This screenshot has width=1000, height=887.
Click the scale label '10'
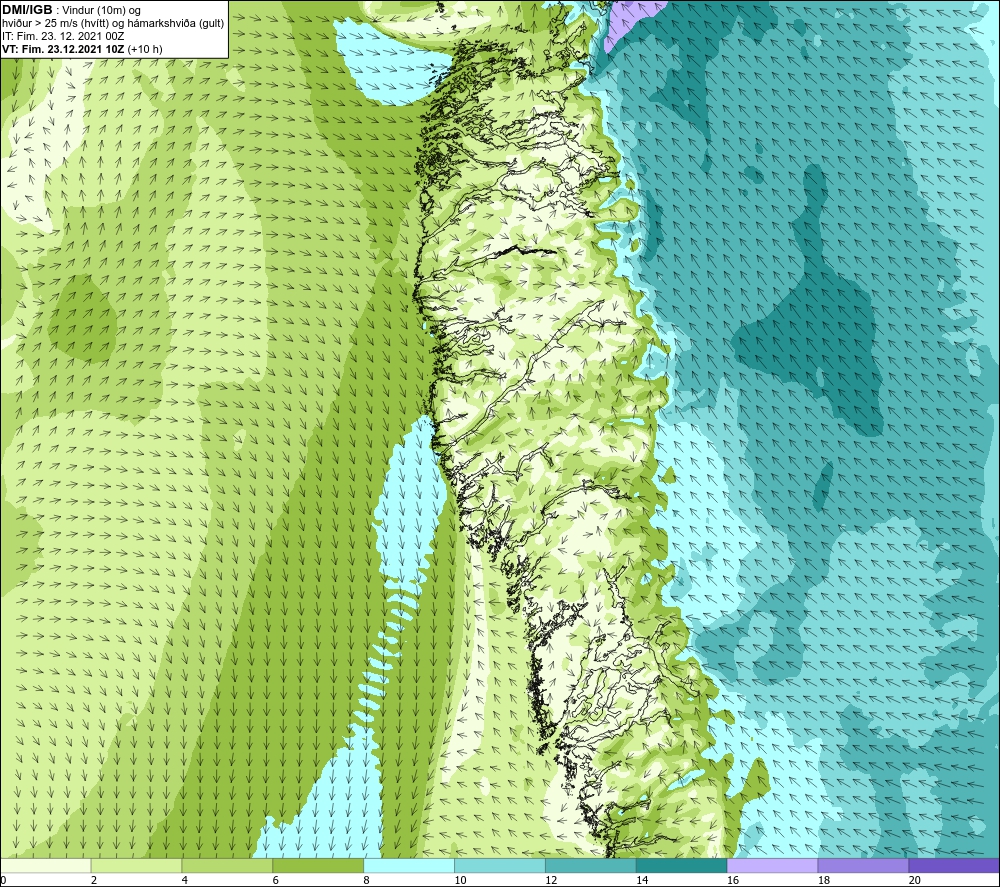460,880
